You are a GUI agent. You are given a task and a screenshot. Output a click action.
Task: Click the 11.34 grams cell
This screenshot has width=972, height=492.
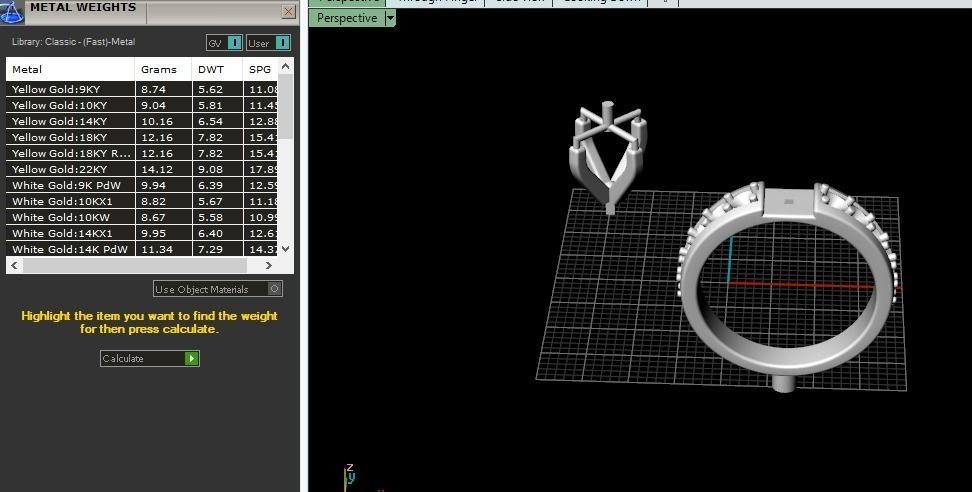(163, 249)
